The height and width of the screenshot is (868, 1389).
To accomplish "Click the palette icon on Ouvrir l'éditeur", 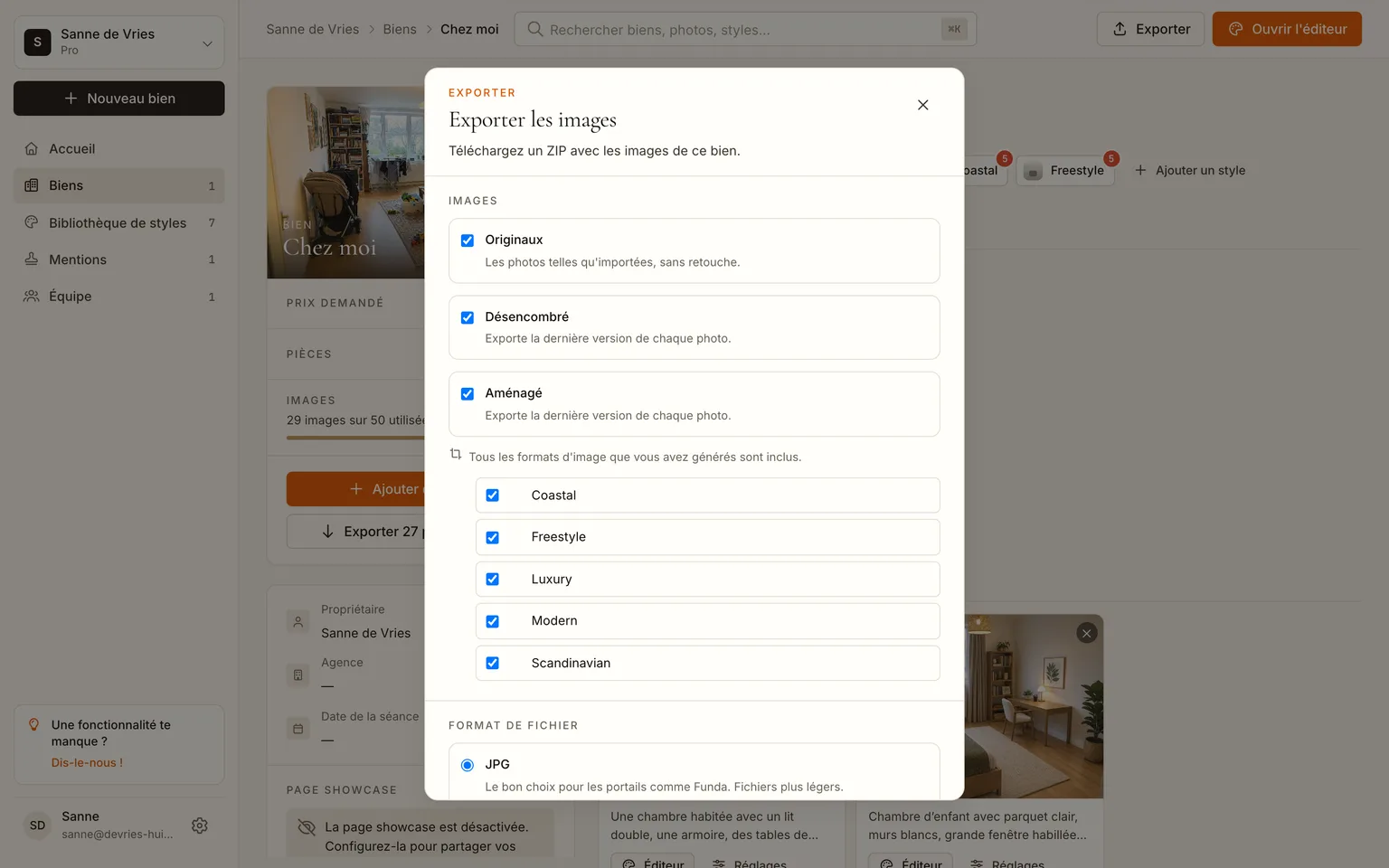I will [1235, 29].
